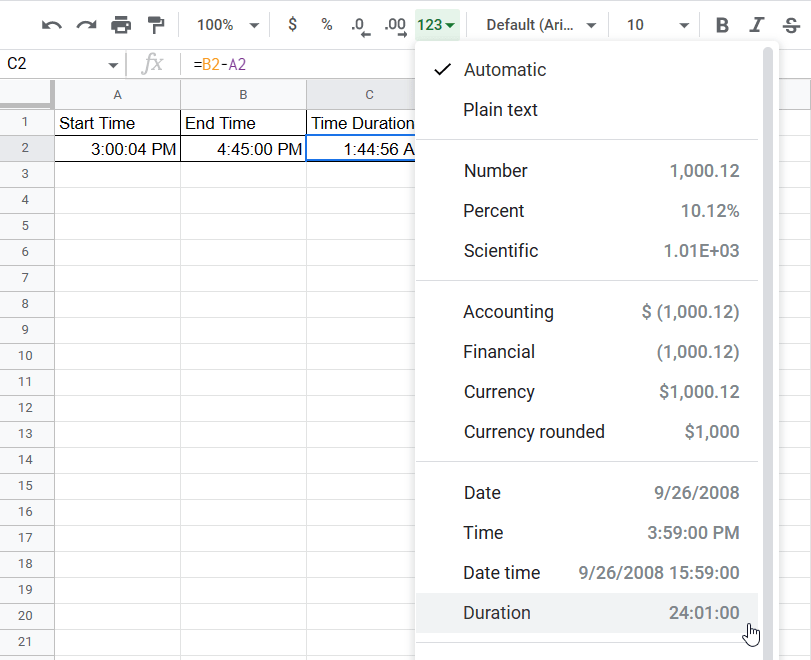This screenshot has height=660, width=811.
Task: Toggle Bold formatting
Action: pyautogui.click(x=722, y=24)
